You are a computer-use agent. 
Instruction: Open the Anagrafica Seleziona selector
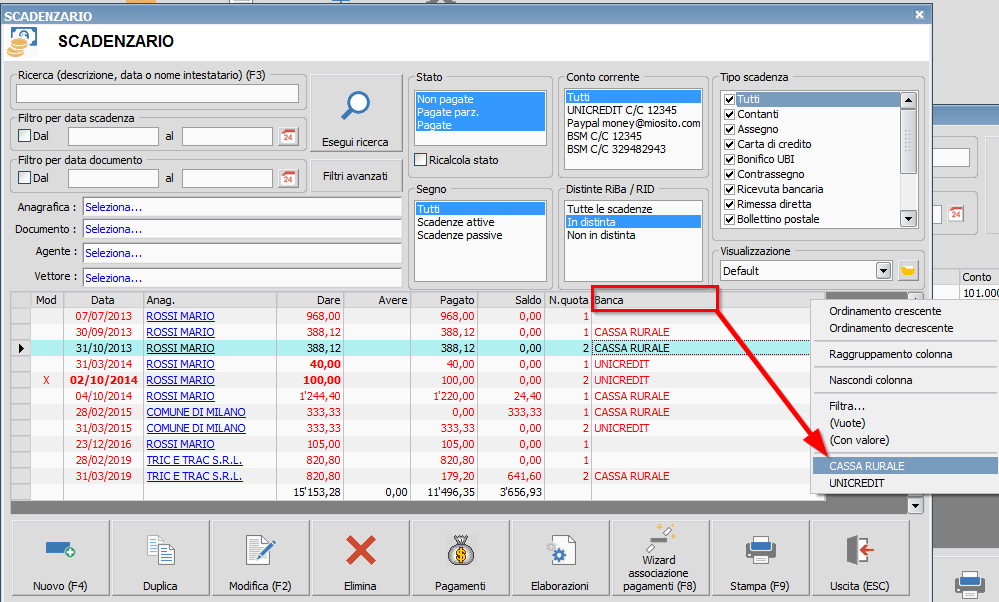pos(242,207)
